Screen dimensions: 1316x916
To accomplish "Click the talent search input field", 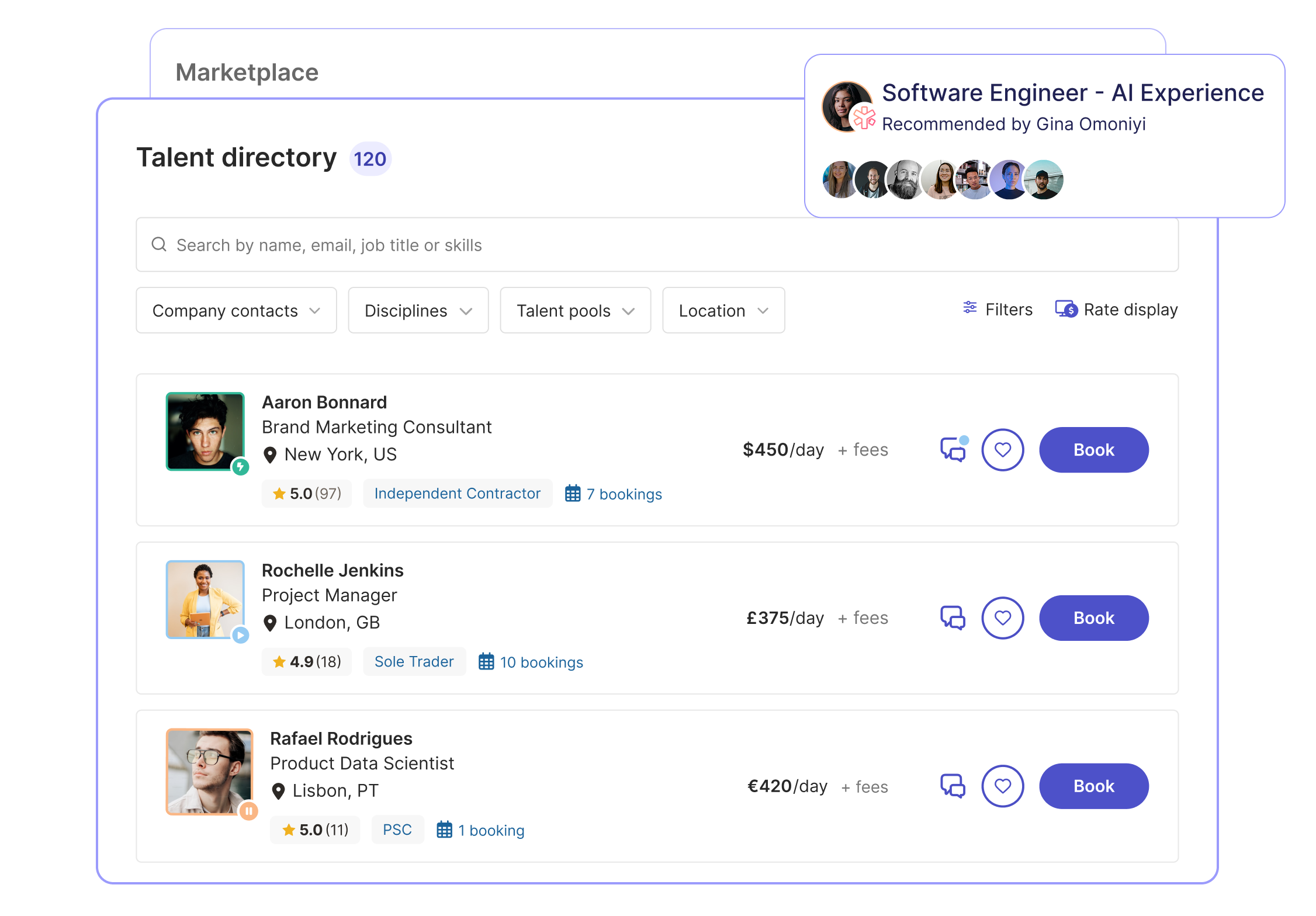I will (x=657, y=245).
